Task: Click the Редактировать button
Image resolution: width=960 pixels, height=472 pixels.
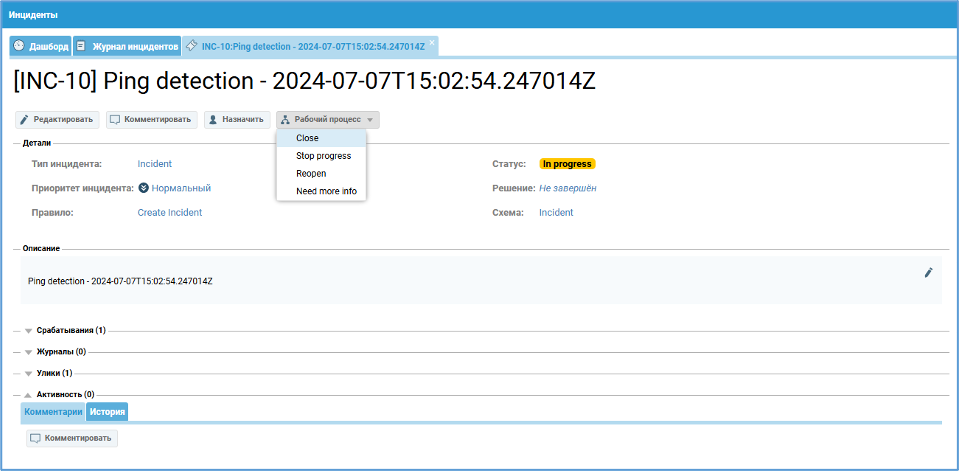Action: click(x=58, y=120)
